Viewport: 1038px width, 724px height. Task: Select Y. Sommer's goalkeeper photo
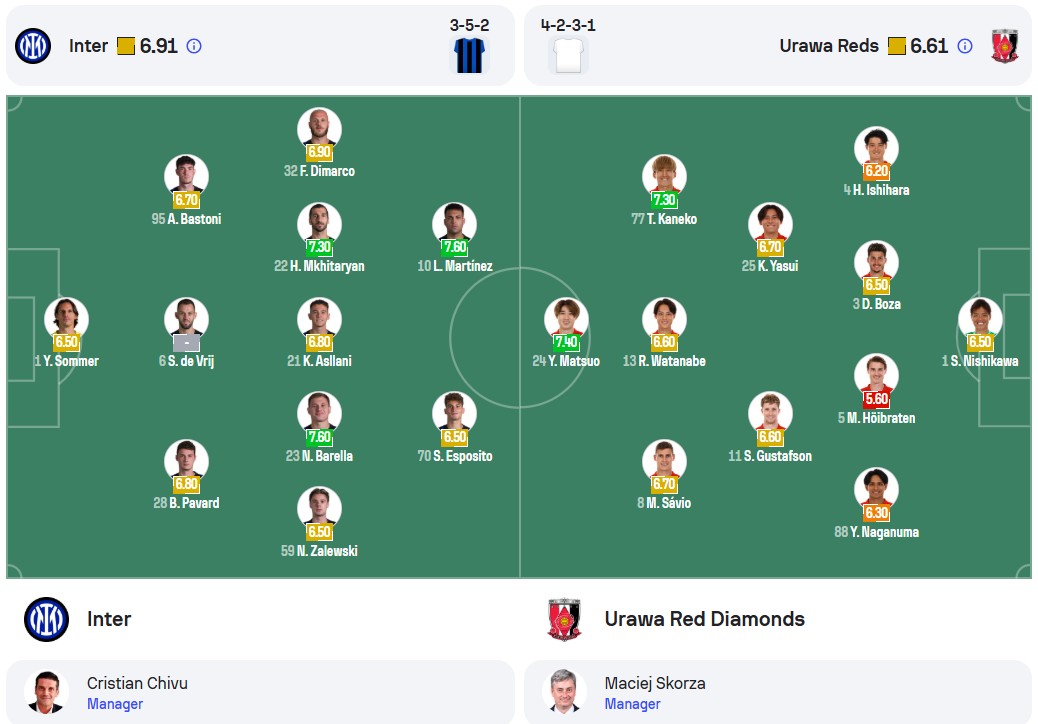pyautogui.click(x=66, y=319)
